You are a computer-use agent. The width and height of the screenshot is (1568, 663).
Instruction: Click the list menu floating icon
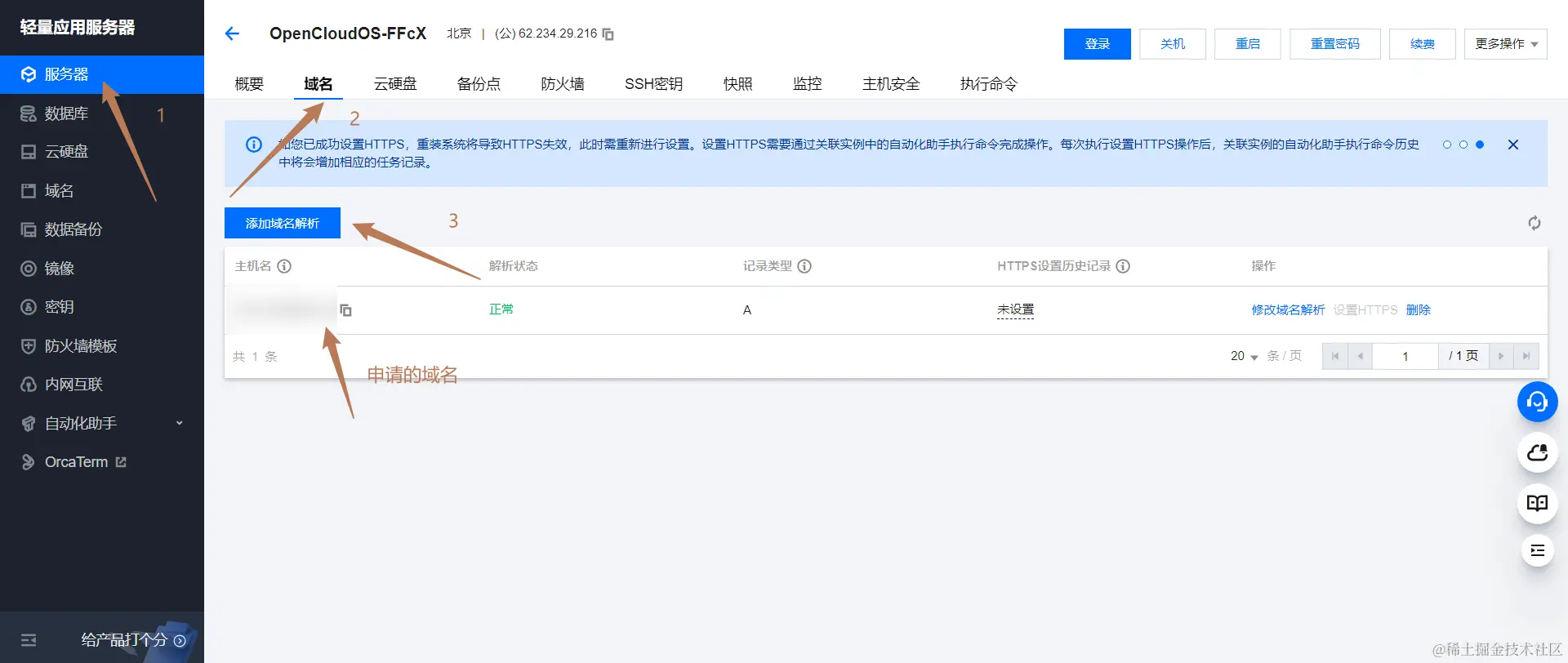[1538, 550]
